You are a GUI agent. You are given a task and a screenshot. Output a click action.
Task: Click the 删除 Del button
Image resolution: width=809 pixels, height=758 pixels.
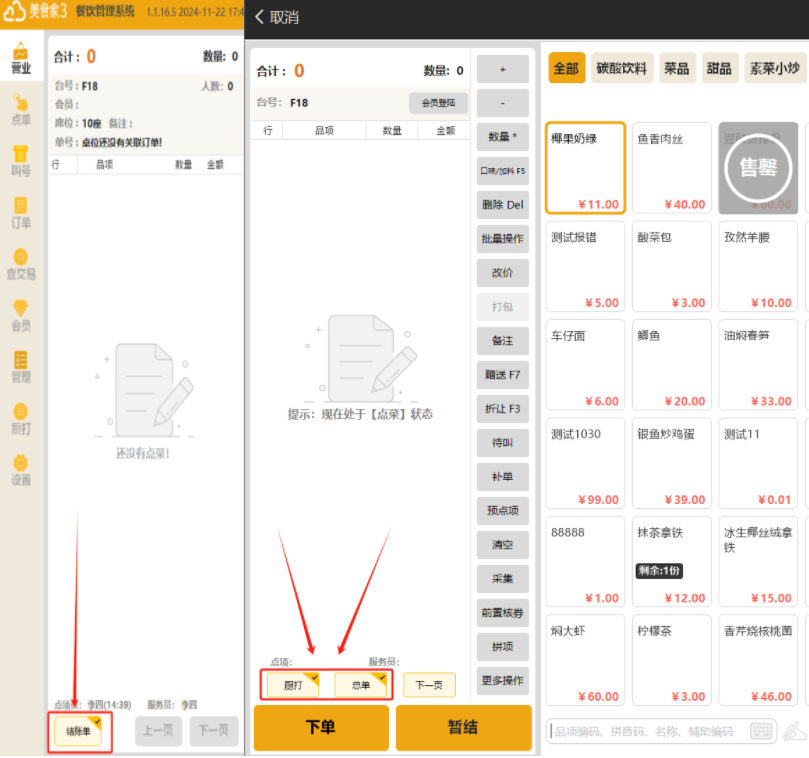(503, 205)
